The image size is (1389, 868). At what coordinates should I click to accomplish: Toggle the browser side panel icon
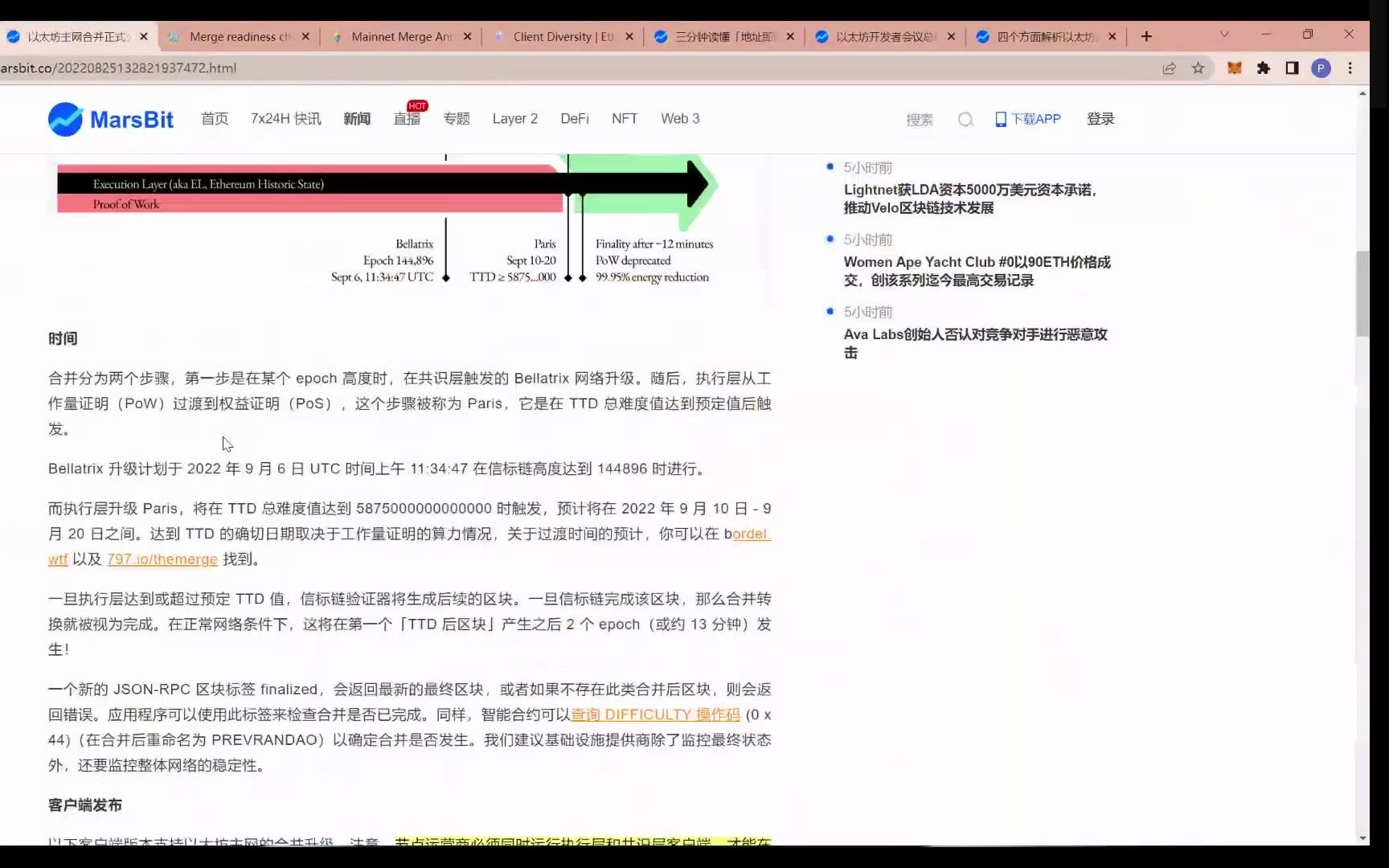point(1292,68)
